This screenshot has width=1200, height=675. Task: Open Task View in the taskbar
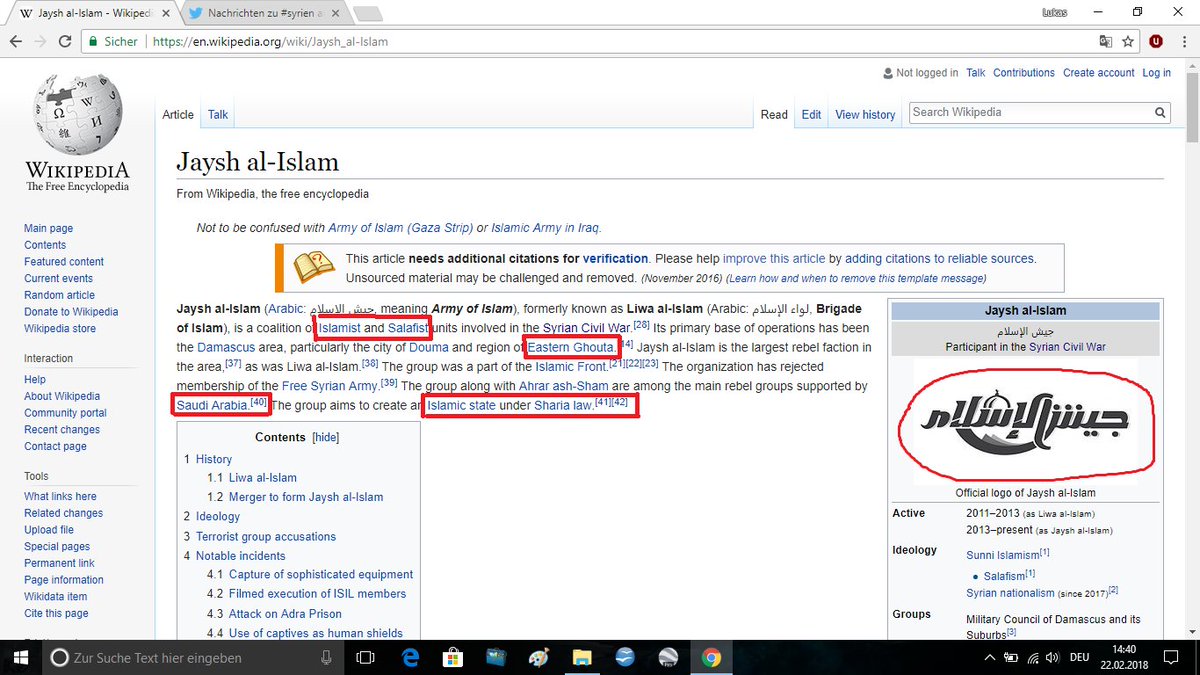[x=365, y=657]
